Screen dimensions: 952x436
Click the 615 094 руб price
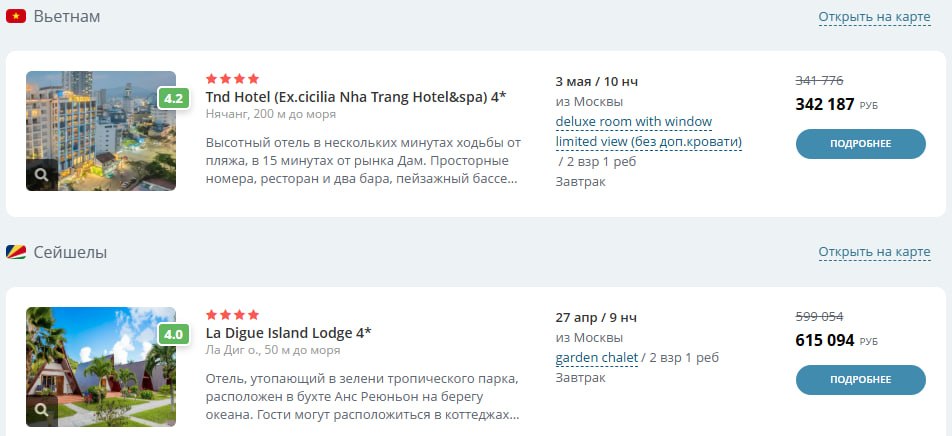click(x=825, y=340)
